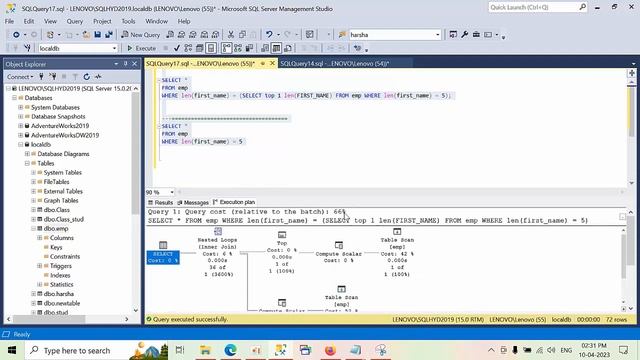Toggle IntelliSense enabled icon
Viewport: 640px width, 360px height.
[211, 48]
